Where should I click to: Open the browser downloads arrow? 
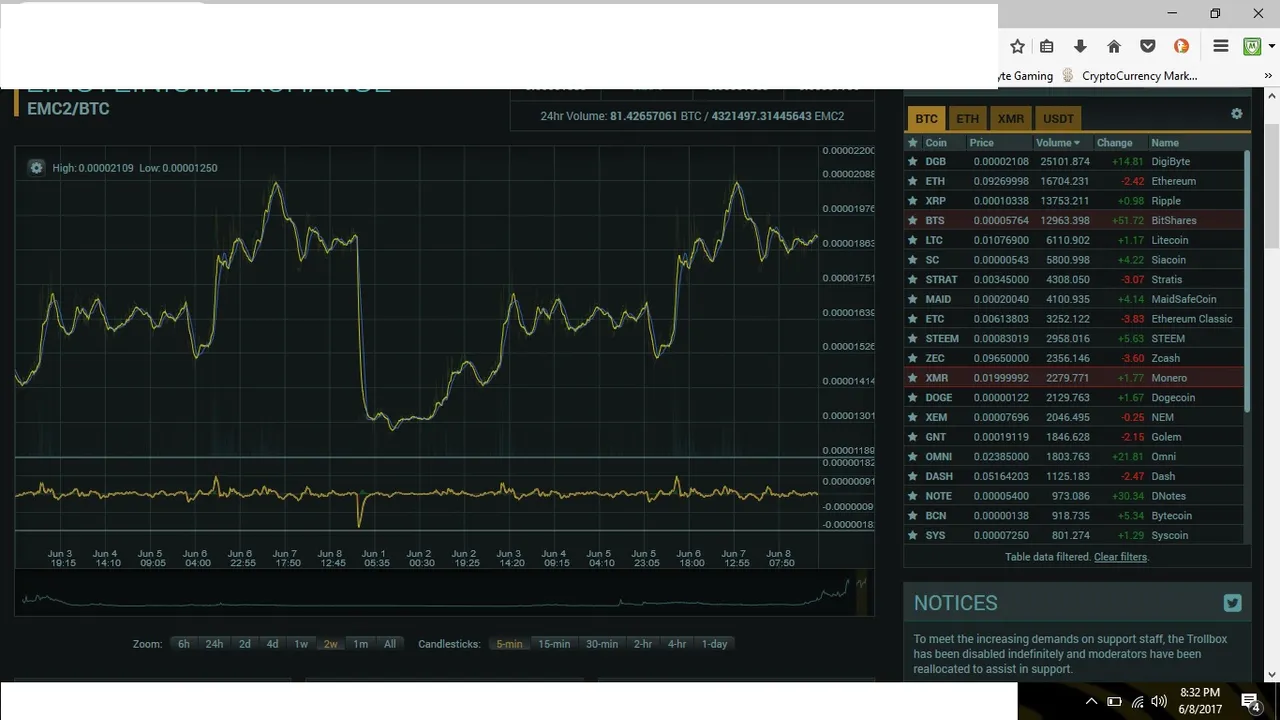(1080, 46)
